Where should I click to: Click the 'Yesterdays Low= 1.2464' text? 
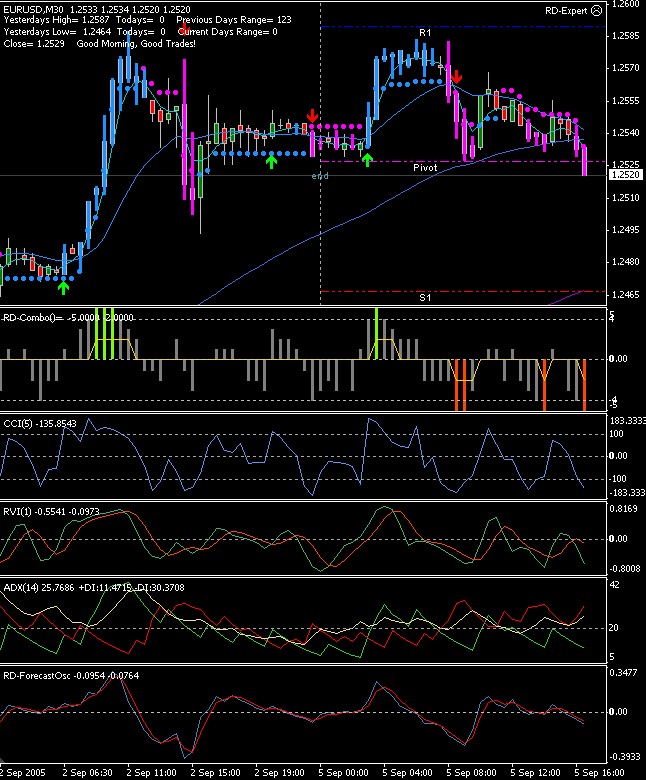pyautogui.click(x=57, y=32)
